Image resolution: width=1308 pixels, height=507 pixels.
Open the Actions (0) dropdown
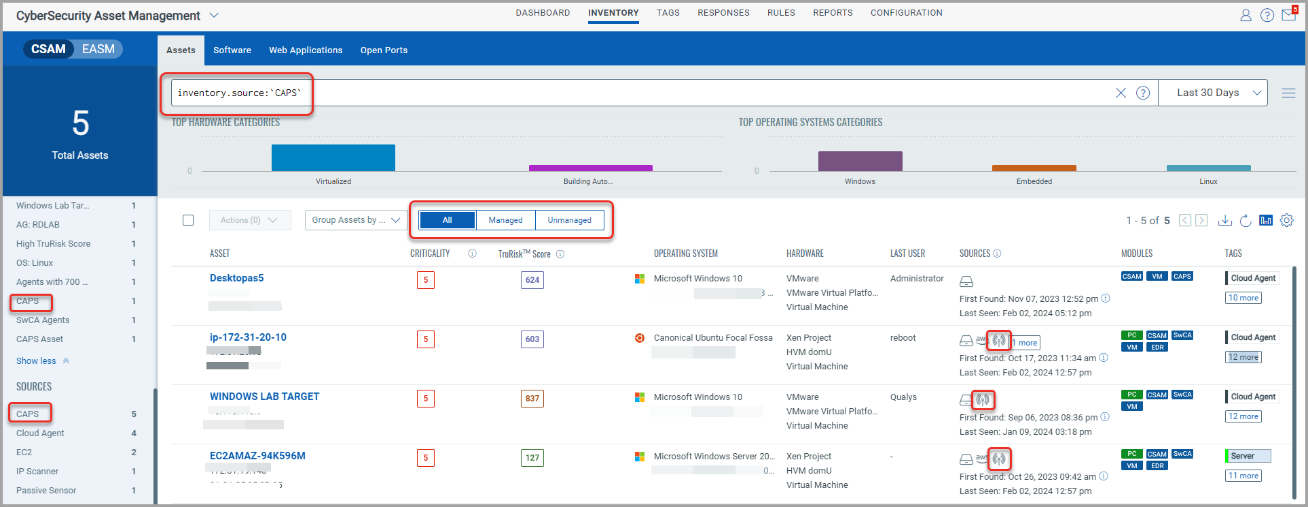point(249,220)
